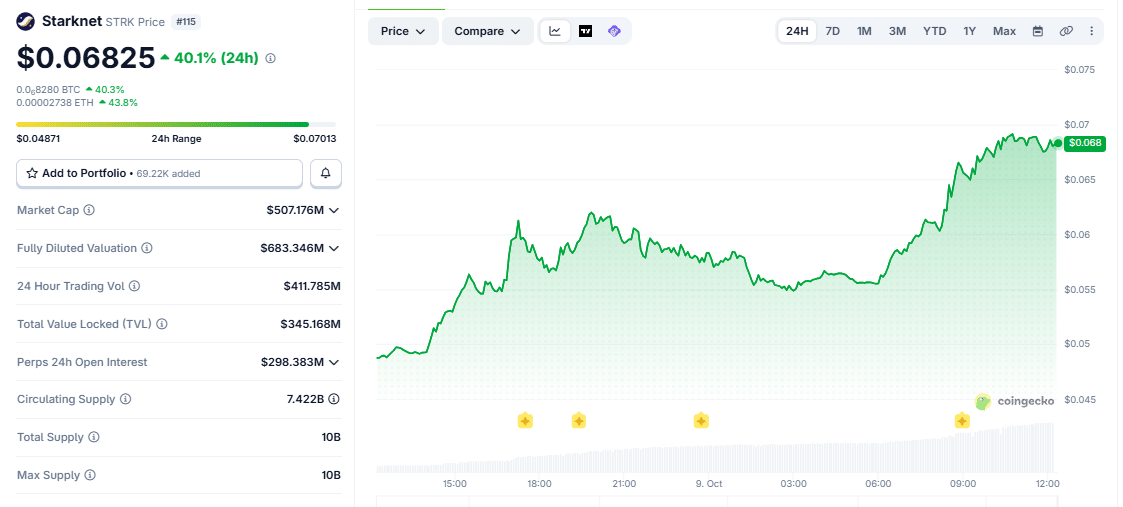Select the line chart view icon

555,31
